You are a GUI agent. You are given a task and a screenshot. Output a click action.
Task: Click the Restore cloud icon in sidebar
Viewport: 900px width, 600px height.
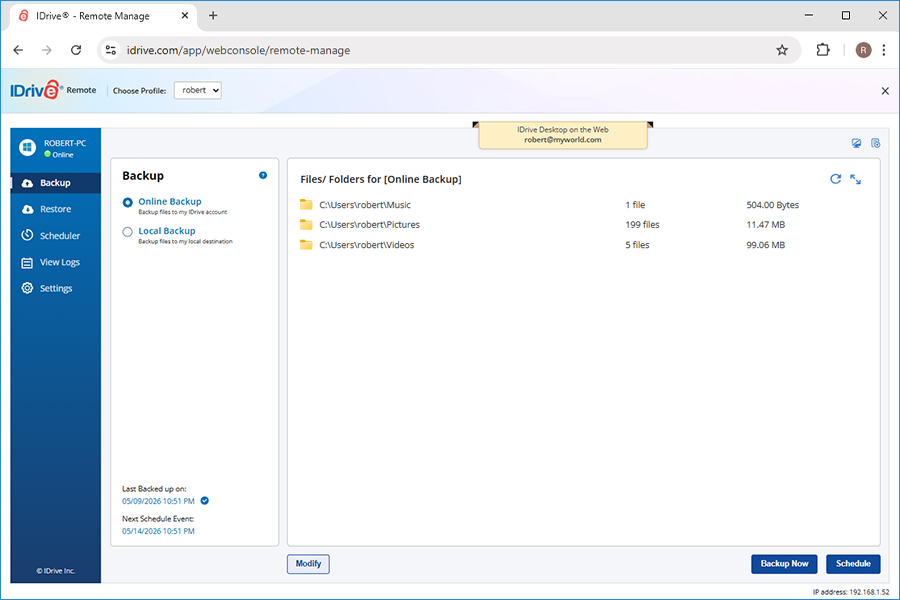tap(27, 210)
